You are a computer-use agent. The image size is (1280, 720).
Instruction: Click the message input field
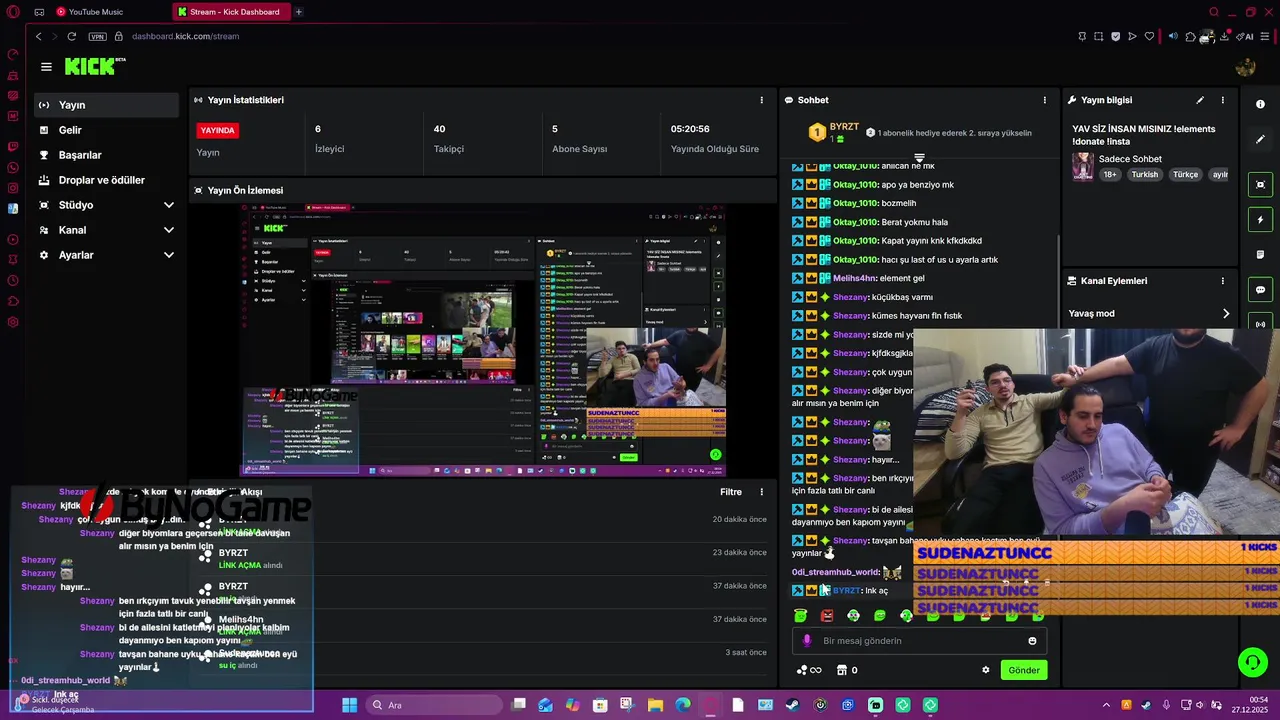point(920,641)
